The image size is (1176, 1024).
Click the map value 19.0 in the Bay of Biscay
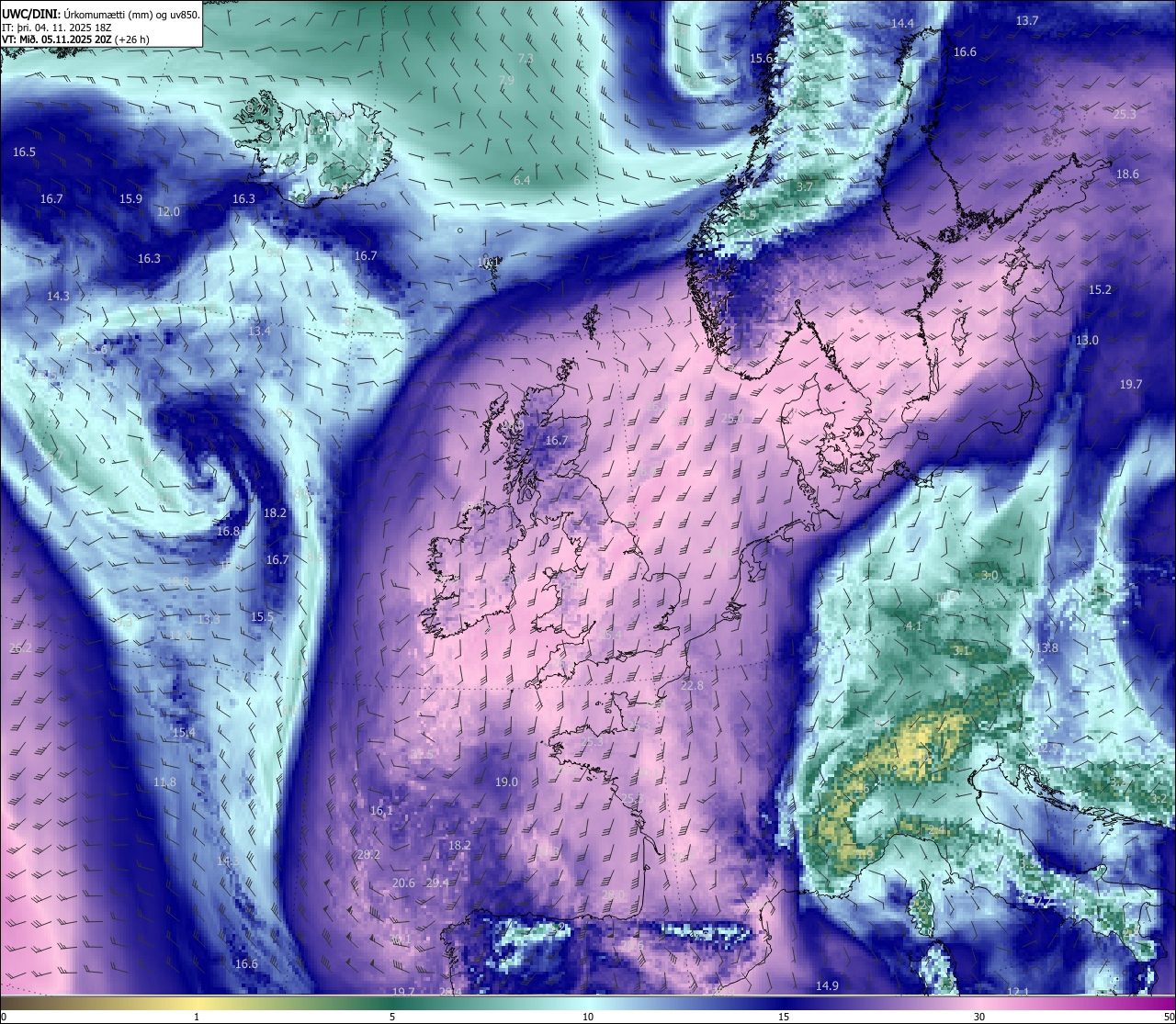click(x=506, y=782)
